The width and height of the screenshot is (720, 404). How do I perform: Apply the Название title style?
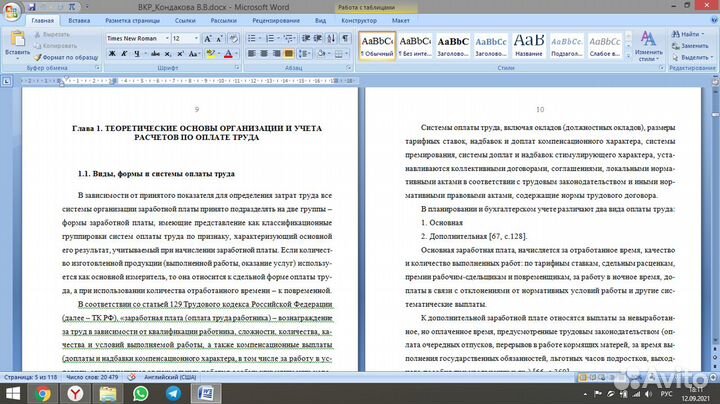[x=529, y=45]
